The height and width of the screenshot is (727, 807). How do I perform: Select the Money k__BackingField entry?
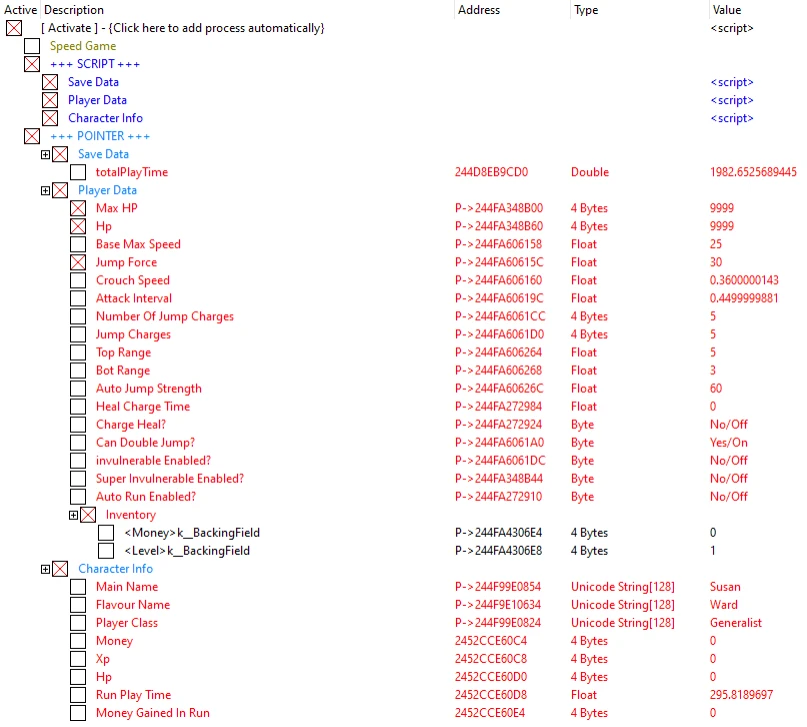pos(191,533)
